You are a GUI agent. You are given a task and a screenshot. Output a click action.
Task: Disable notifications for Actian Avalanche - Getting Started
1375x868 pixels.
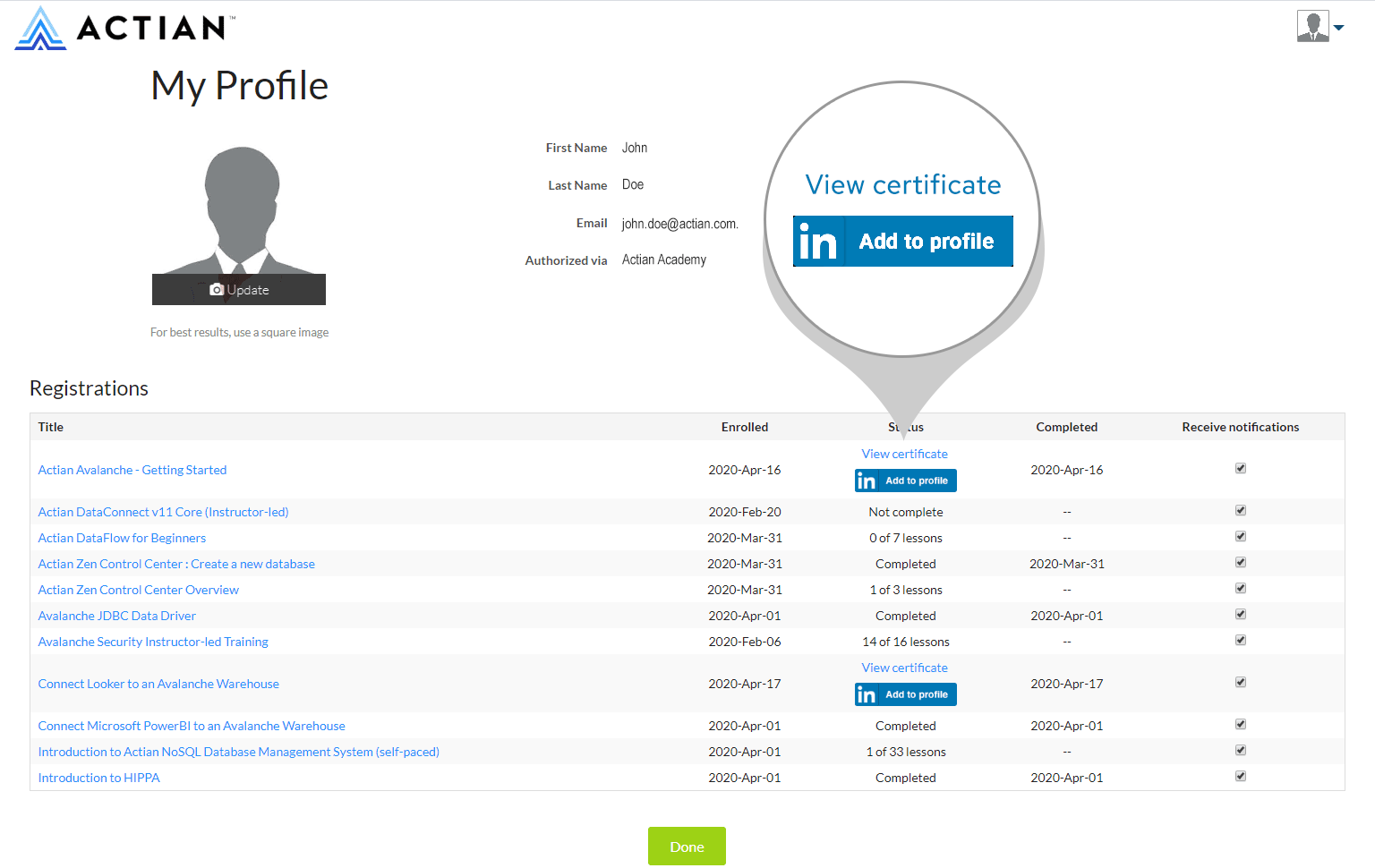1240,467
